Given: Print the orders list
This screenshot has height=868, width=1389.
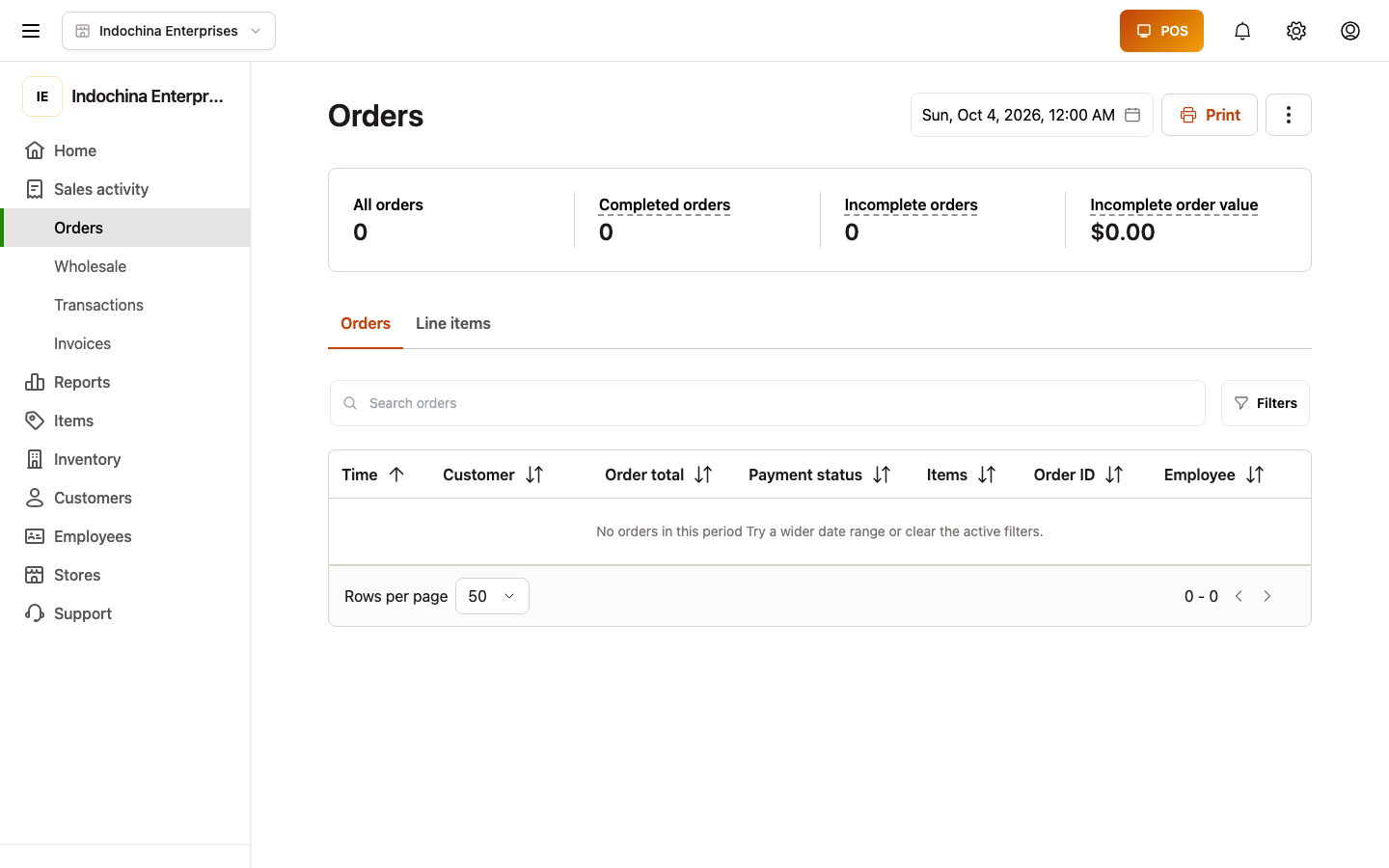Looking at the screenshot, I should click(x=1210, y=115).
